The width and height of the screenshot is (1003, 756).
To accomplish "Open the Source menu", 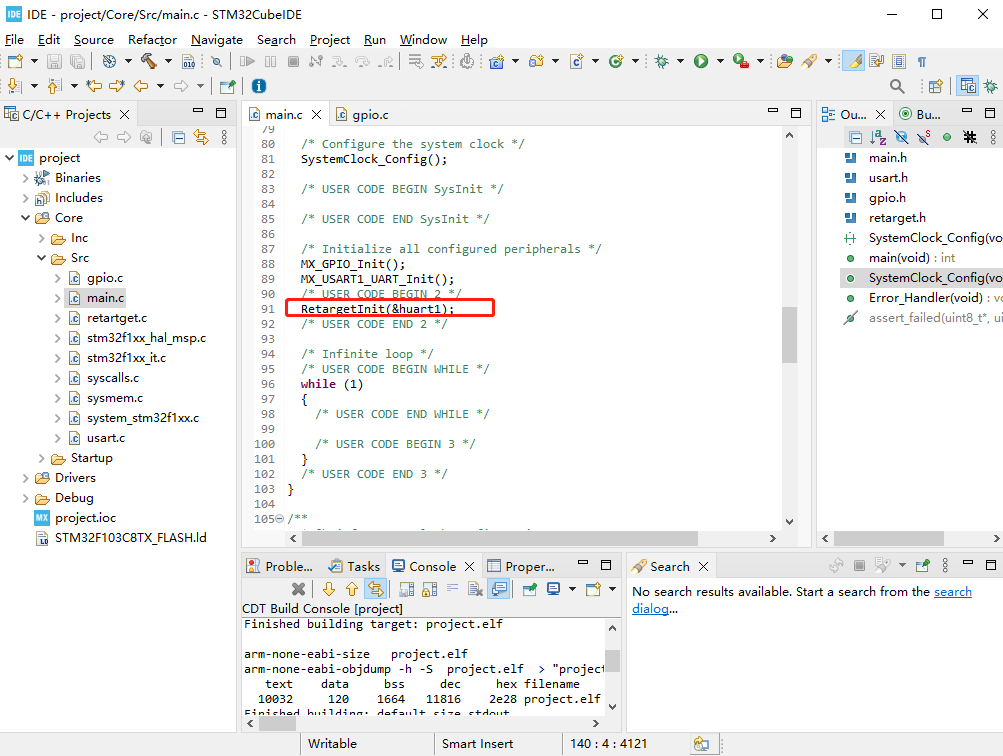I will tap(93, 40).
